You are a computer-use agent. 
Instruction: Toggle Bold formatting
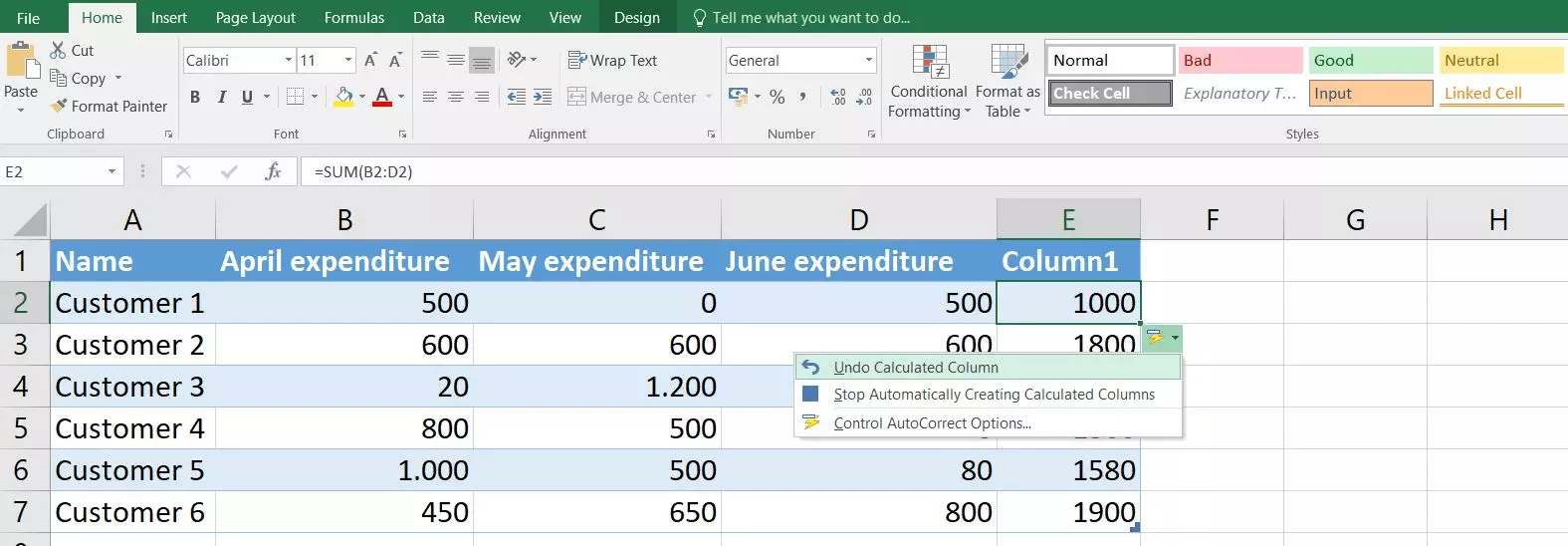click(x=195, y=97)
